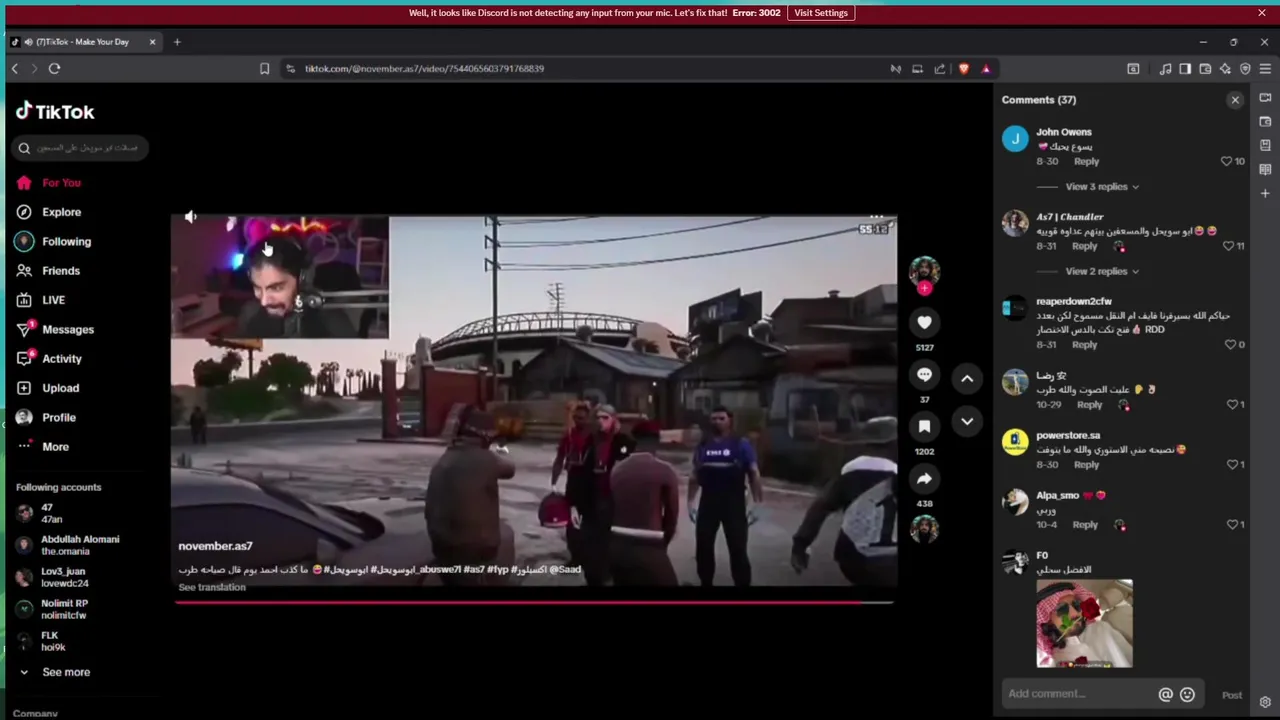
Task: Click the comments bubble icon with 37
Action: tap(924, 374)
